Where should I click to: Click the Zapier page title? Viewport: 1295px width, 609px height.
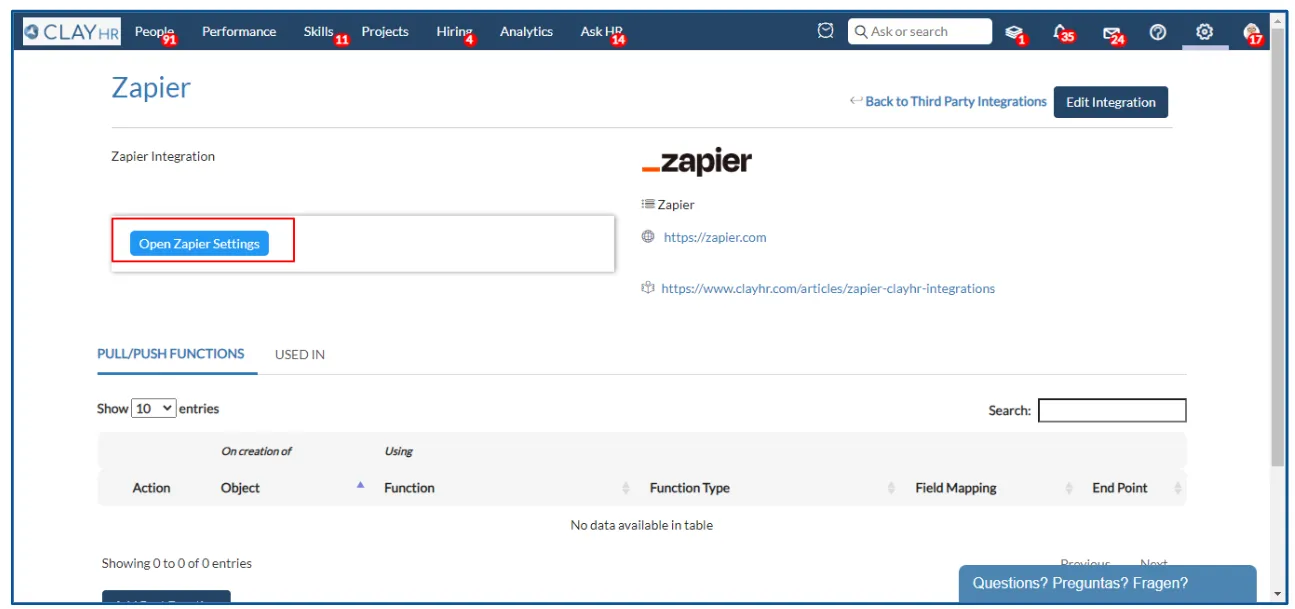point(151,88)
